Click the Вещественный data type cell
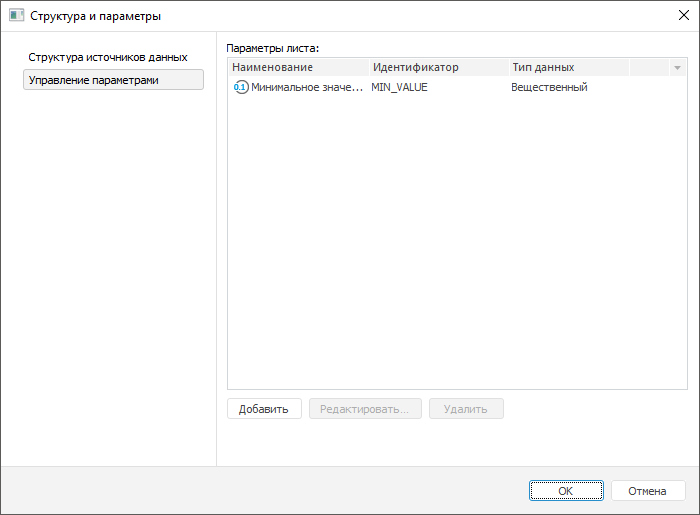 click(x=549, y=87)
